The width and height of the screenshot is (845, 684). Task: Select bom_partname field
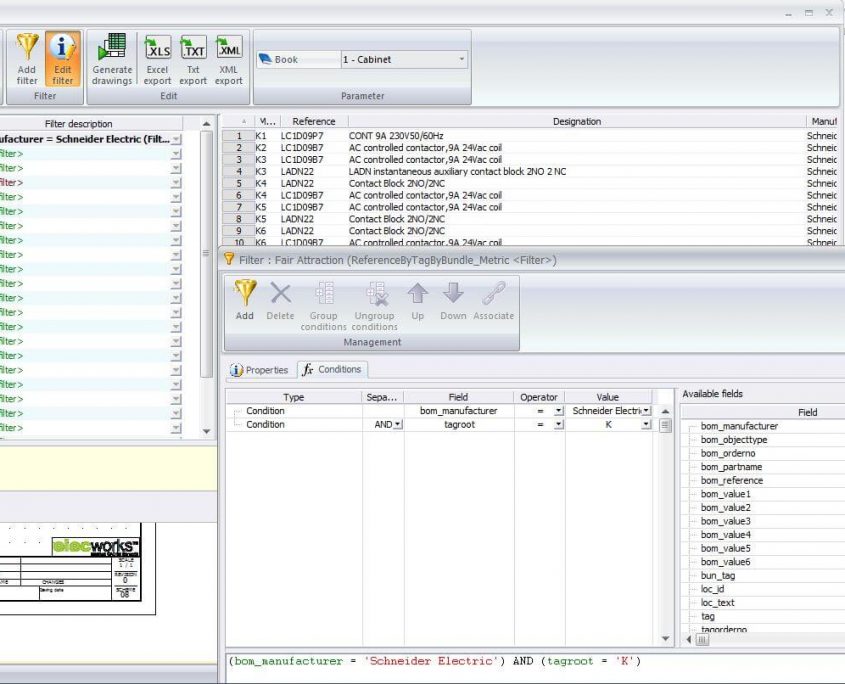tap(731, 467)
